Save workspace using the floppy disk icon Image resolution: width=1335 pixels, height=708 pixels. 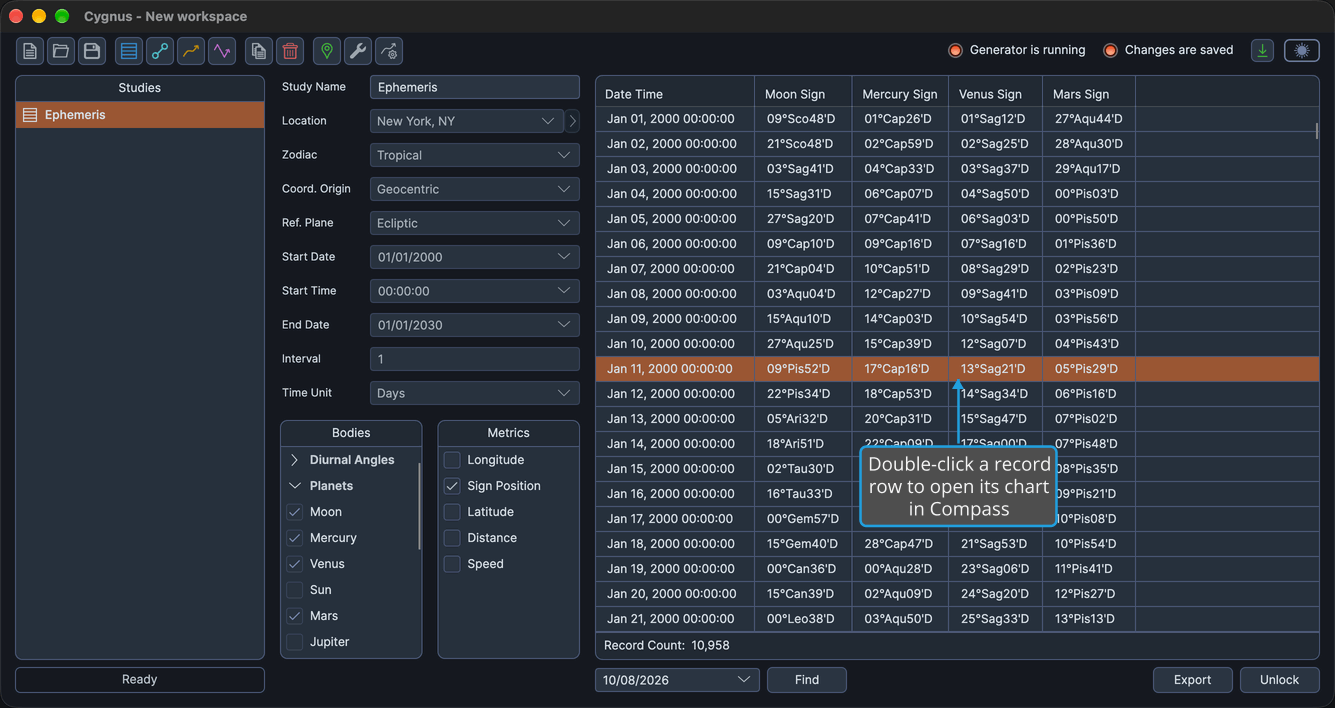click(92, 51)
